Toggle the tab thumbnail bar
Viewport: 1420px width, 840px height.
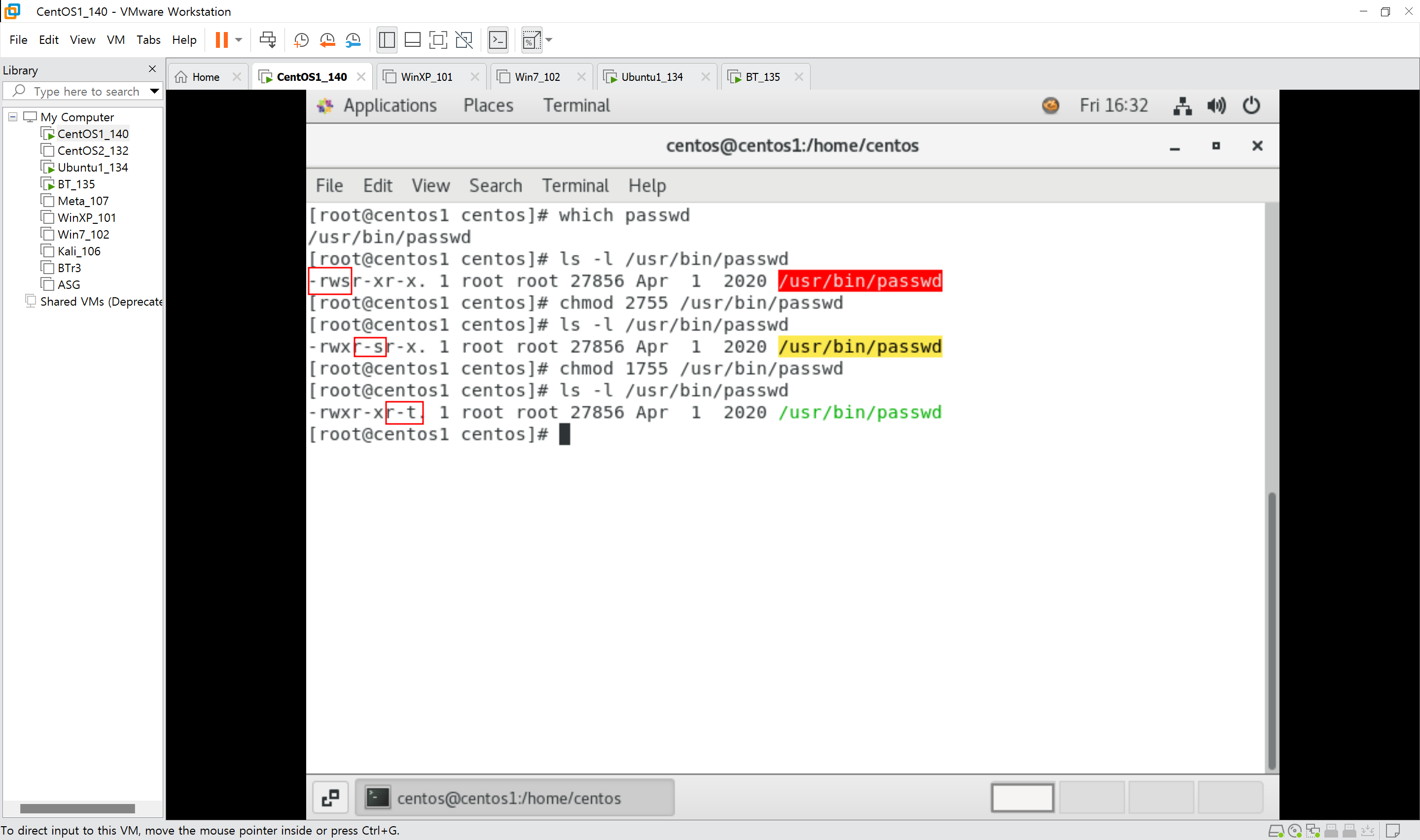413,39
